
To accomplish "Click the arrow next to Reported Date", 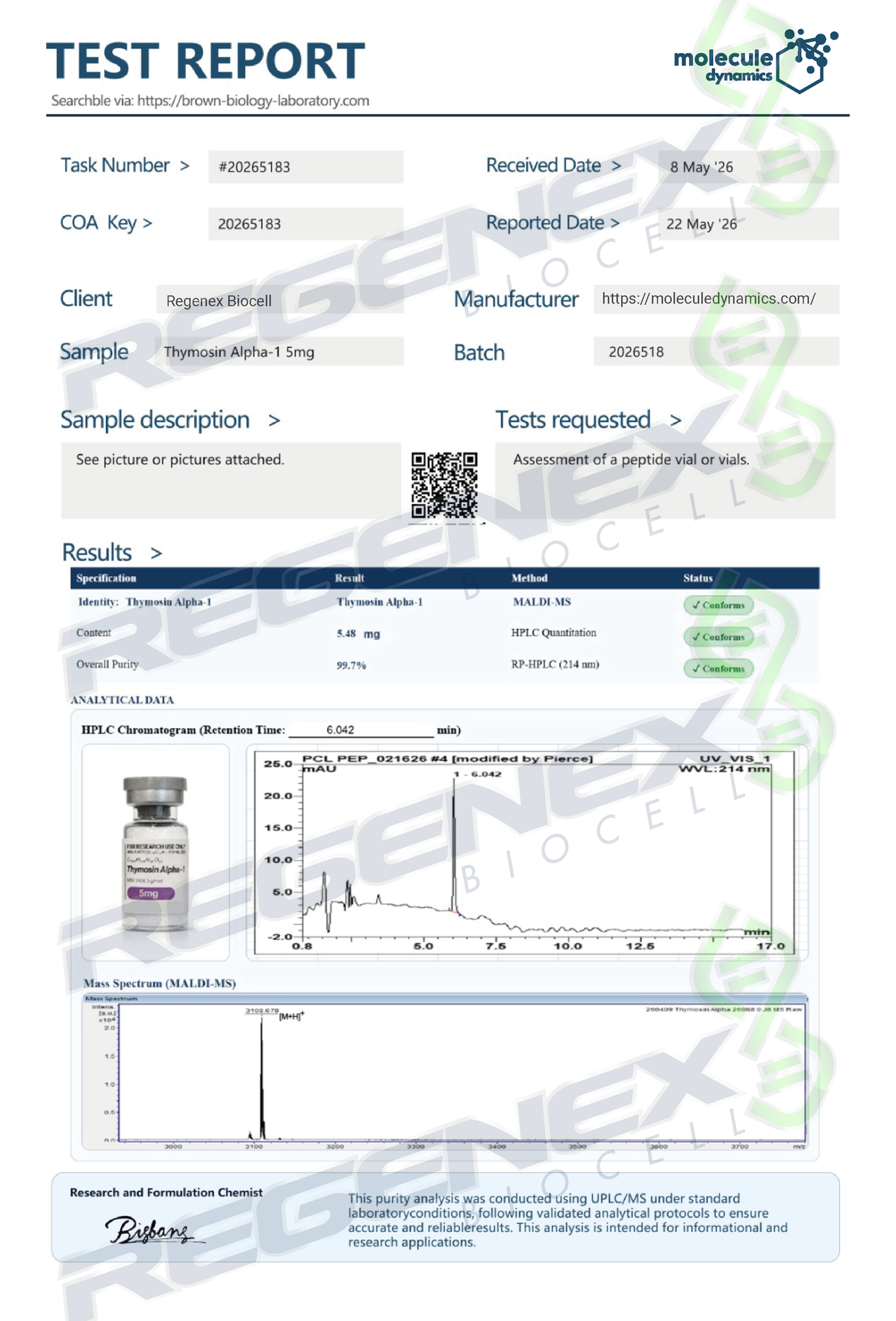I will click(x=615, y=223).
